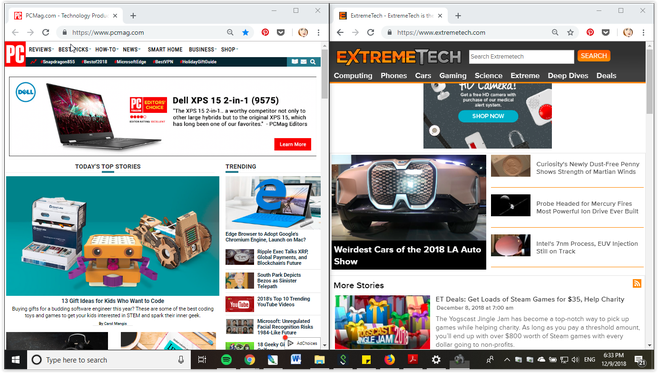Open the Edge Browser Chromium article link
This screenshot has height=373, width=658.
[266, 237]
